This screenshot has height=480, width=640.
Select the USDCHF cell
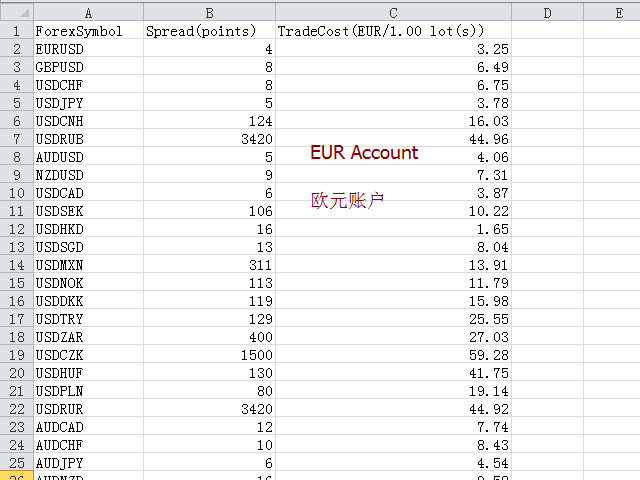(89, 85)
